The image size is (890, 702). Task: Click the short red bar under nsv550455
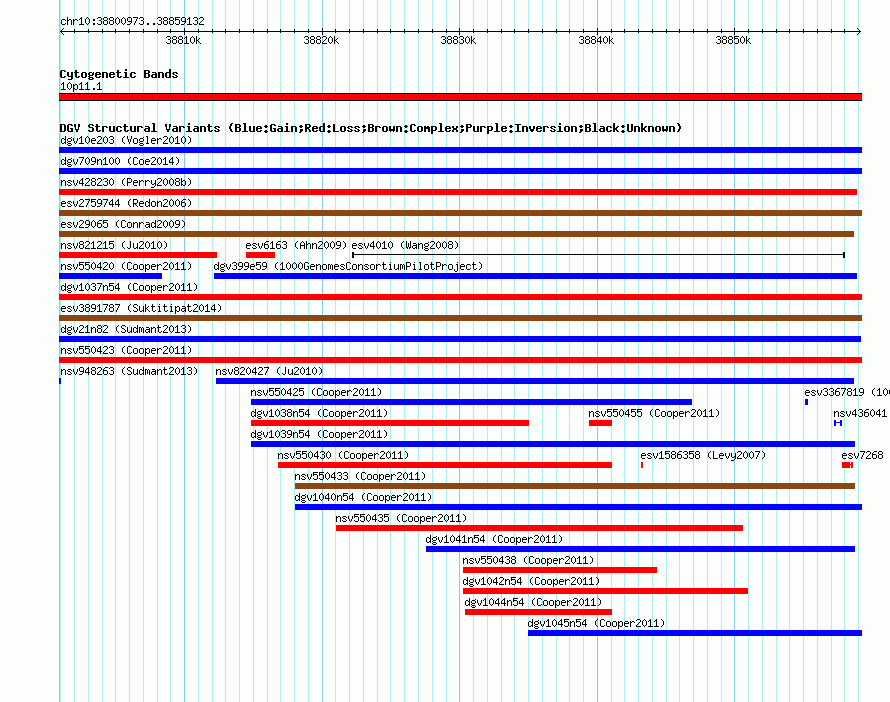(601, 423)
